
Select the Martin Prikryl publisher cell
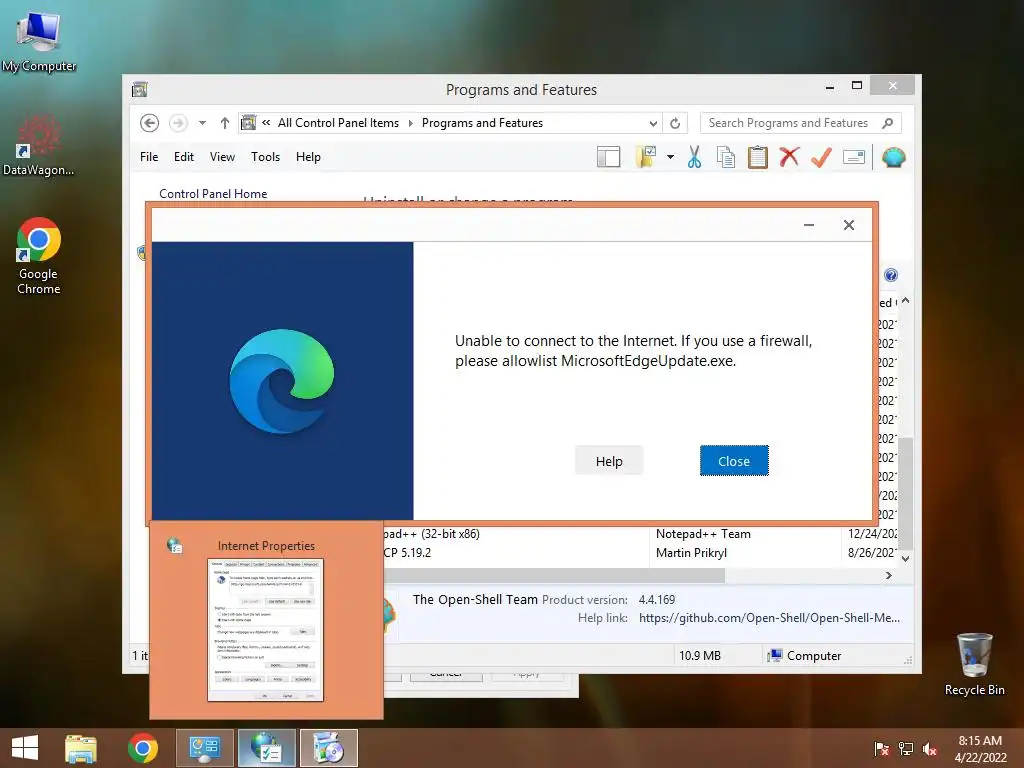point(691,552)
